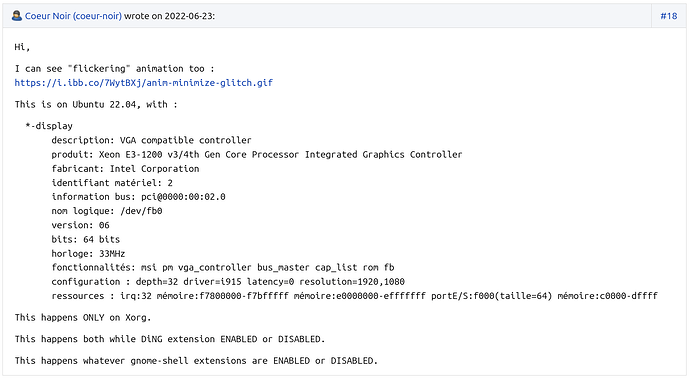Open comment permalink #18
The height and width of the screenshot is (378, 690).
(668, 16)
